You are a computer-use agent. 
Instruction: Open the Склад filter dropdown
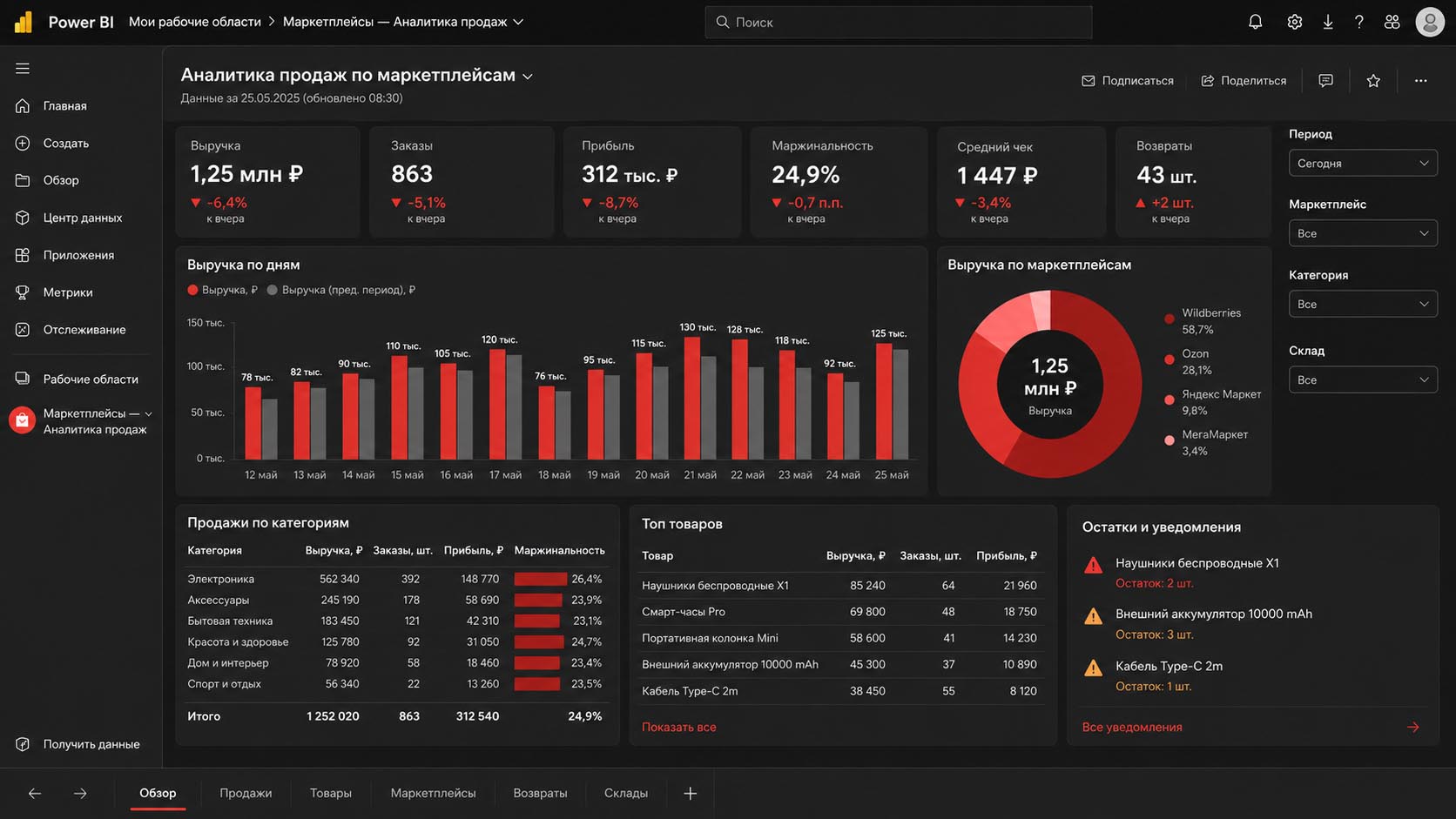[x=1363, y=379]
